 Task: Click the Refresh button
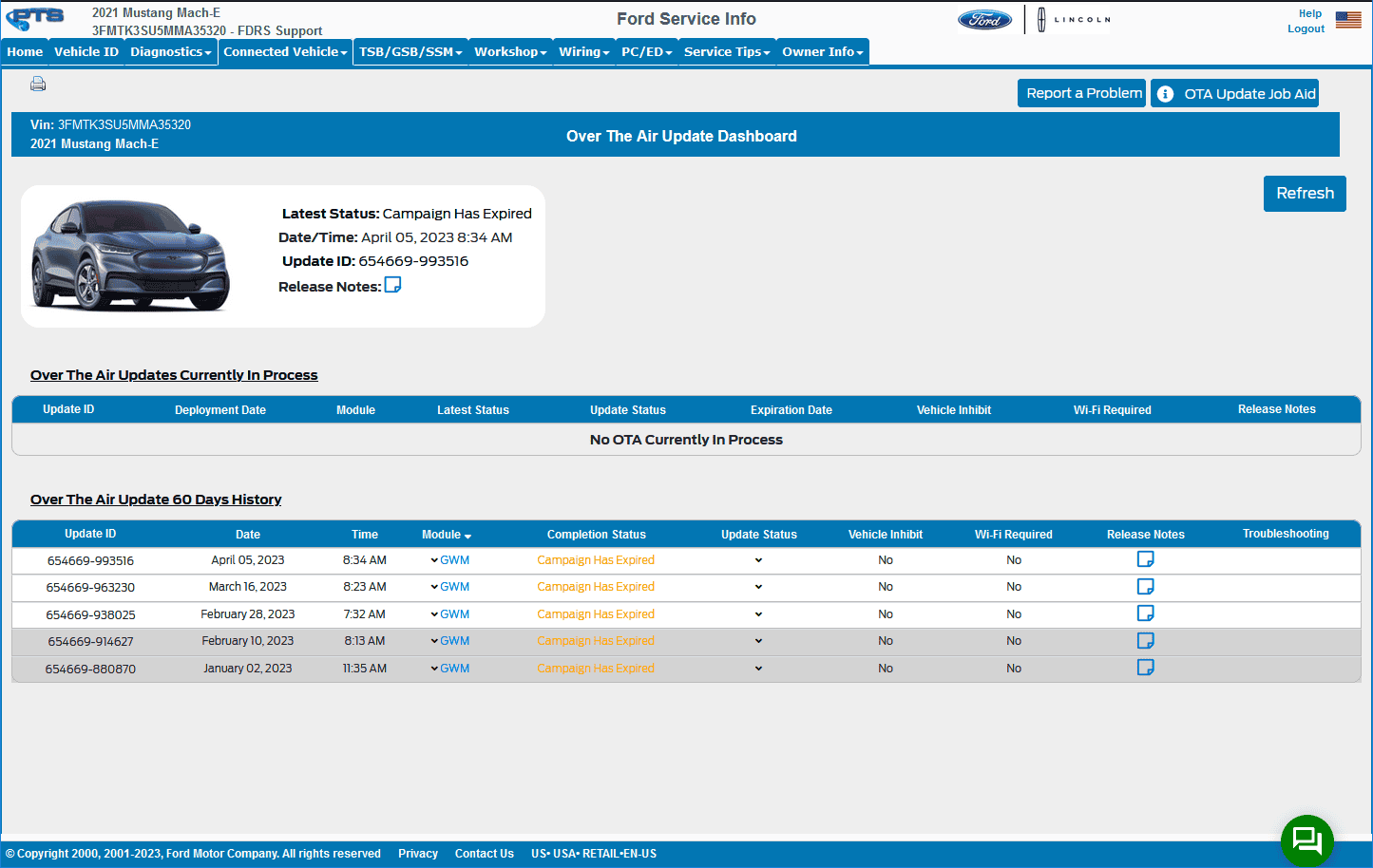[1304, 194]
